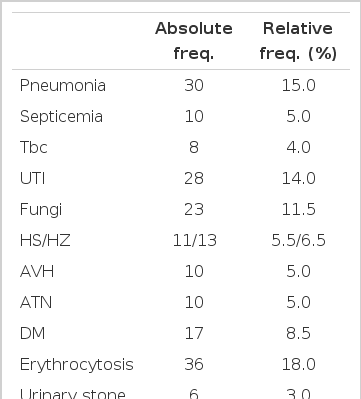361x399 pixels.
Task: Select the 5.5/6.5 relative frequency cell
Action: tap(298, 240)
